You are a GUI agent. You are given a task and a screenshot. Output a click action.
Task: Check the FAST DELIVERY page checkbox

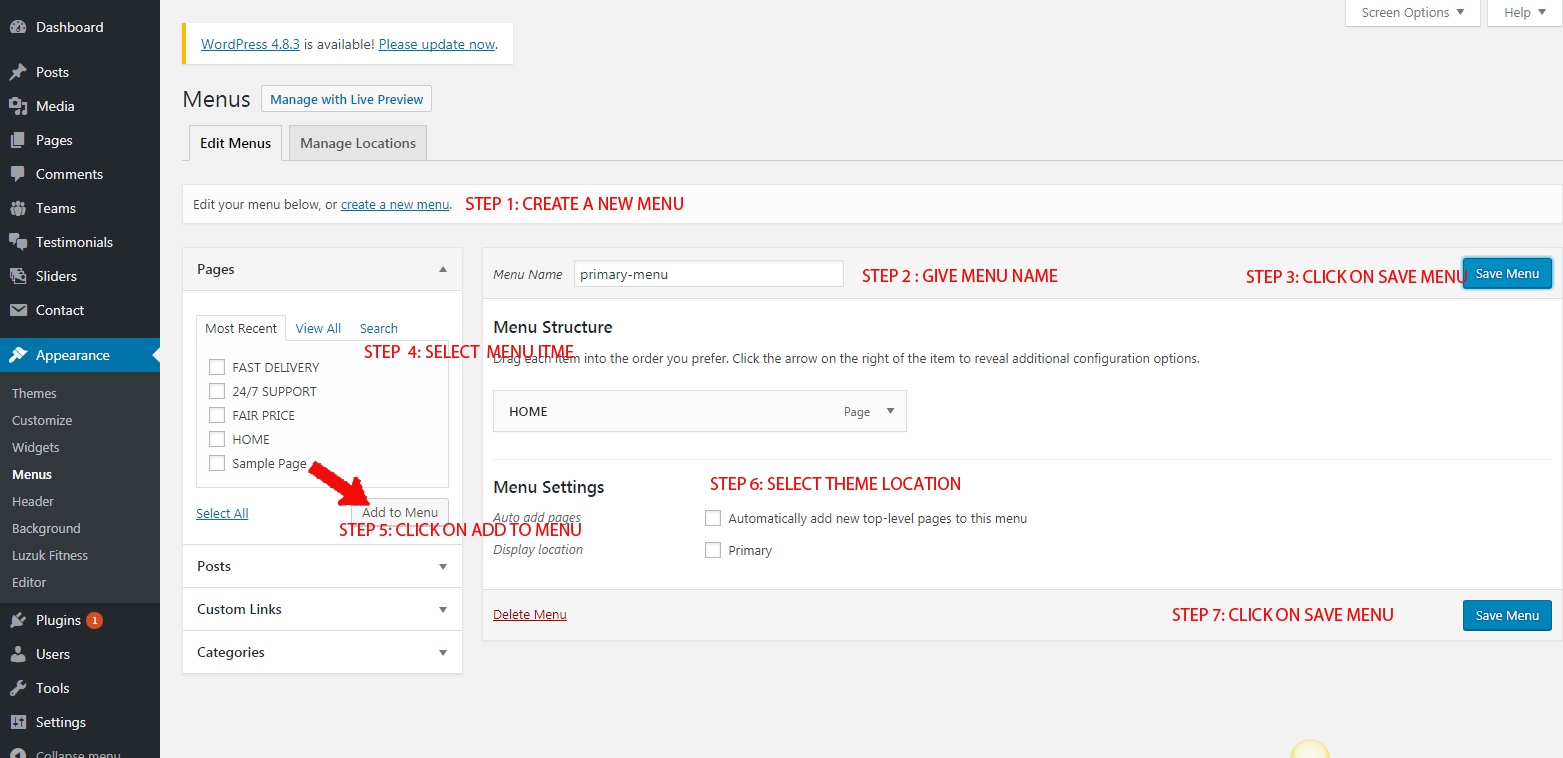pyautogui.click(x=216, y=366)
